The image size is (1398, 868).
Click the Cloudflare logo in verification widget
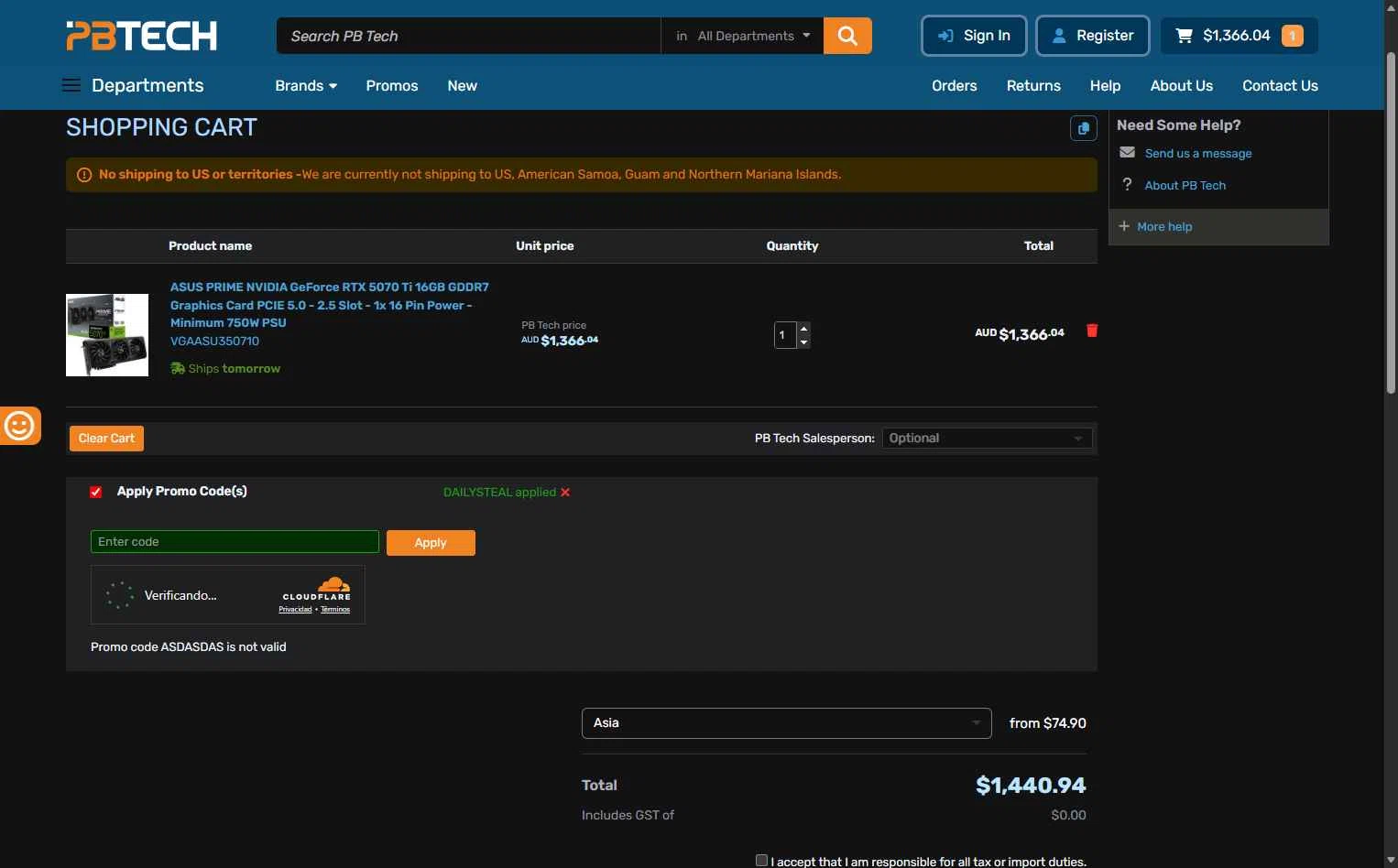(317, 589)
